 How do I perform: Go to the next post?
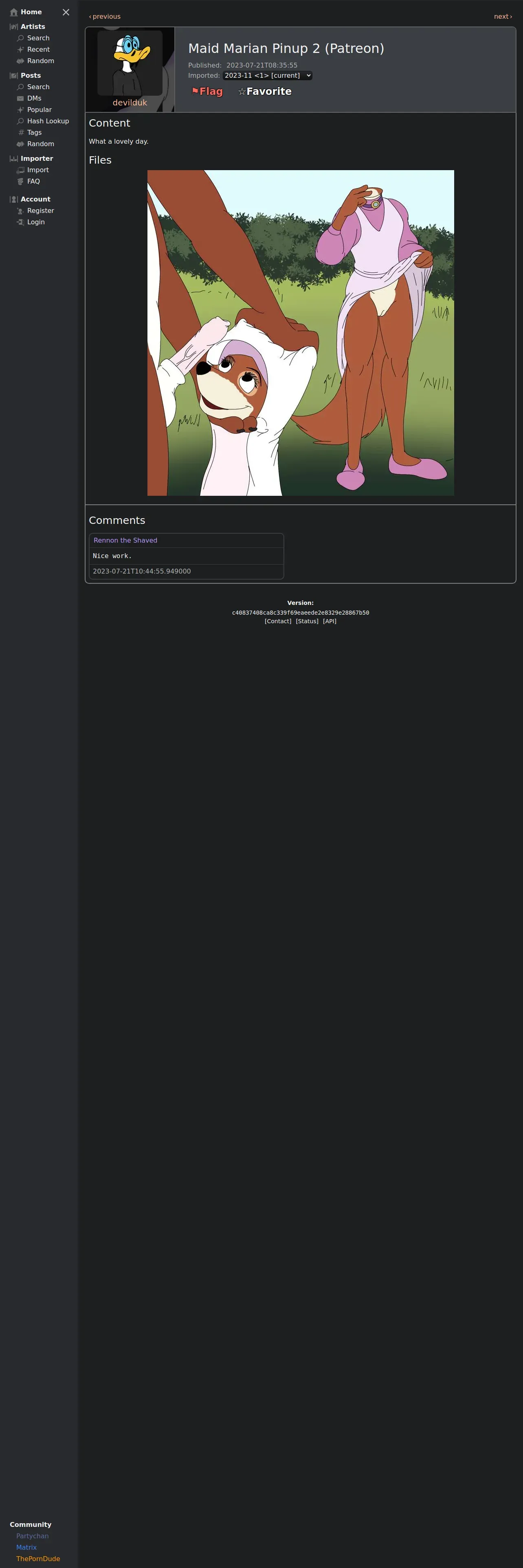pos(503,16)
